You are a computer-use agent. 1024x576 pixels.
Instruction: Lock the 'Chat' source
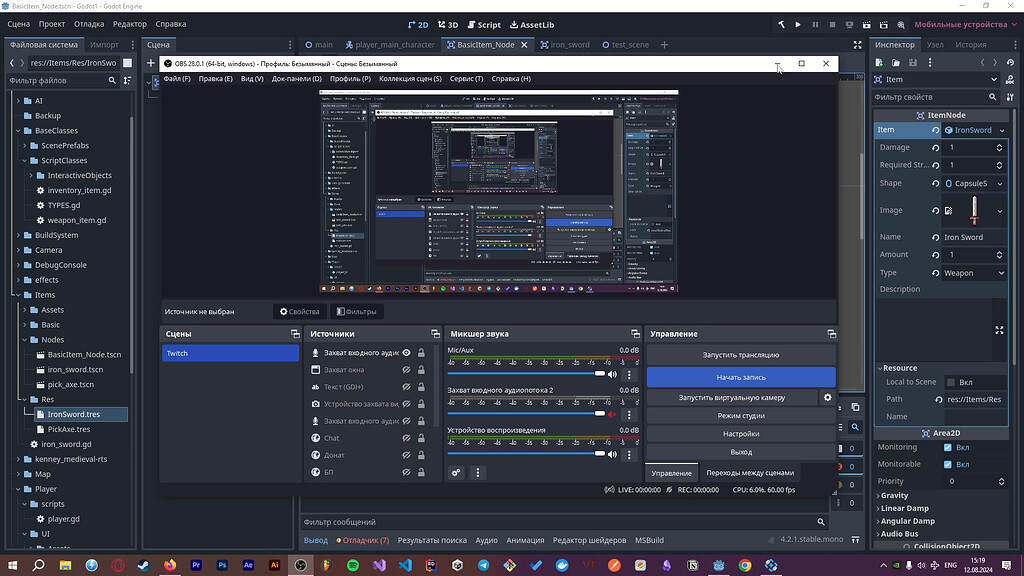pos(420,437)
